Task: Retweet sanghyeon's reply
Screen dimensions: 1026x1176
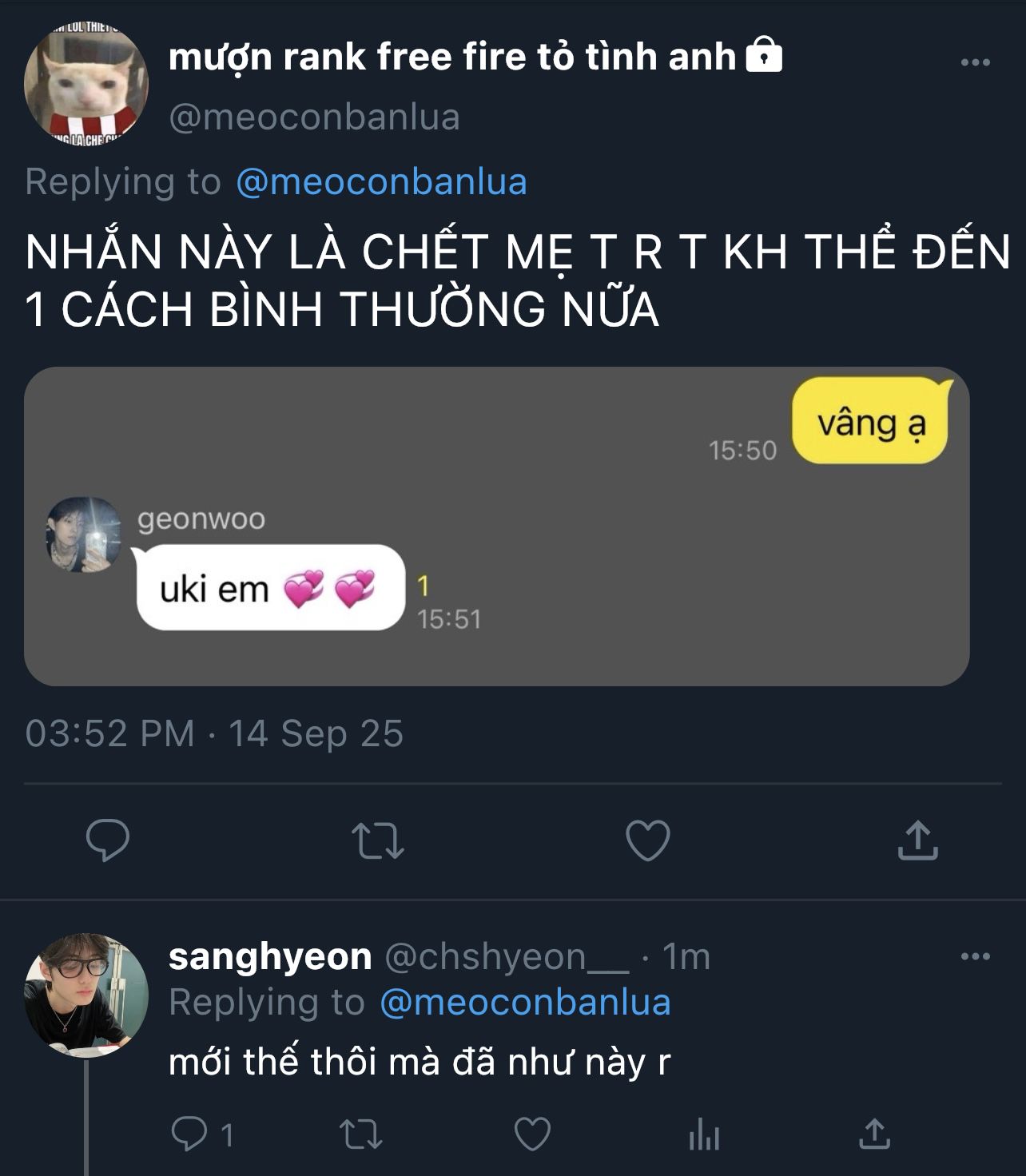Action: coord(361,1134)
